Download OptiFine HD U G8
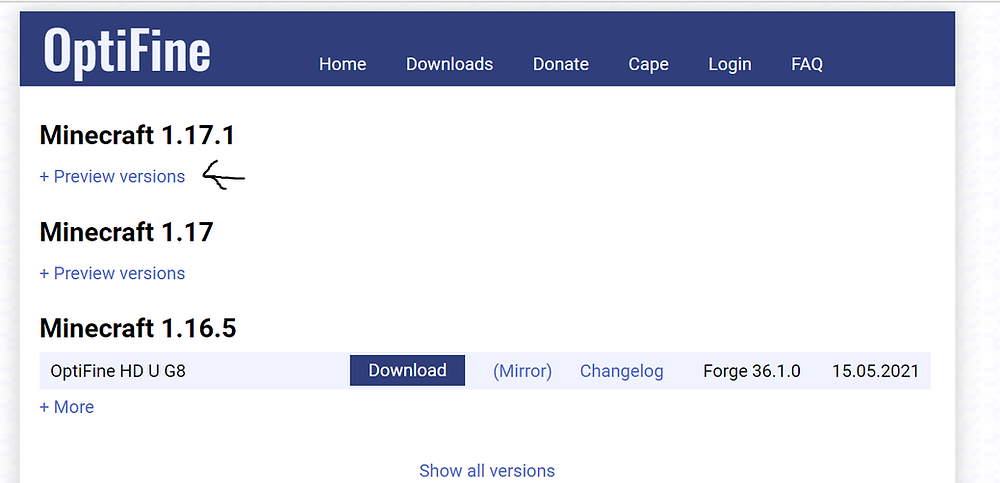This screenshot has width=1000, height=483. tap(407, 371)
